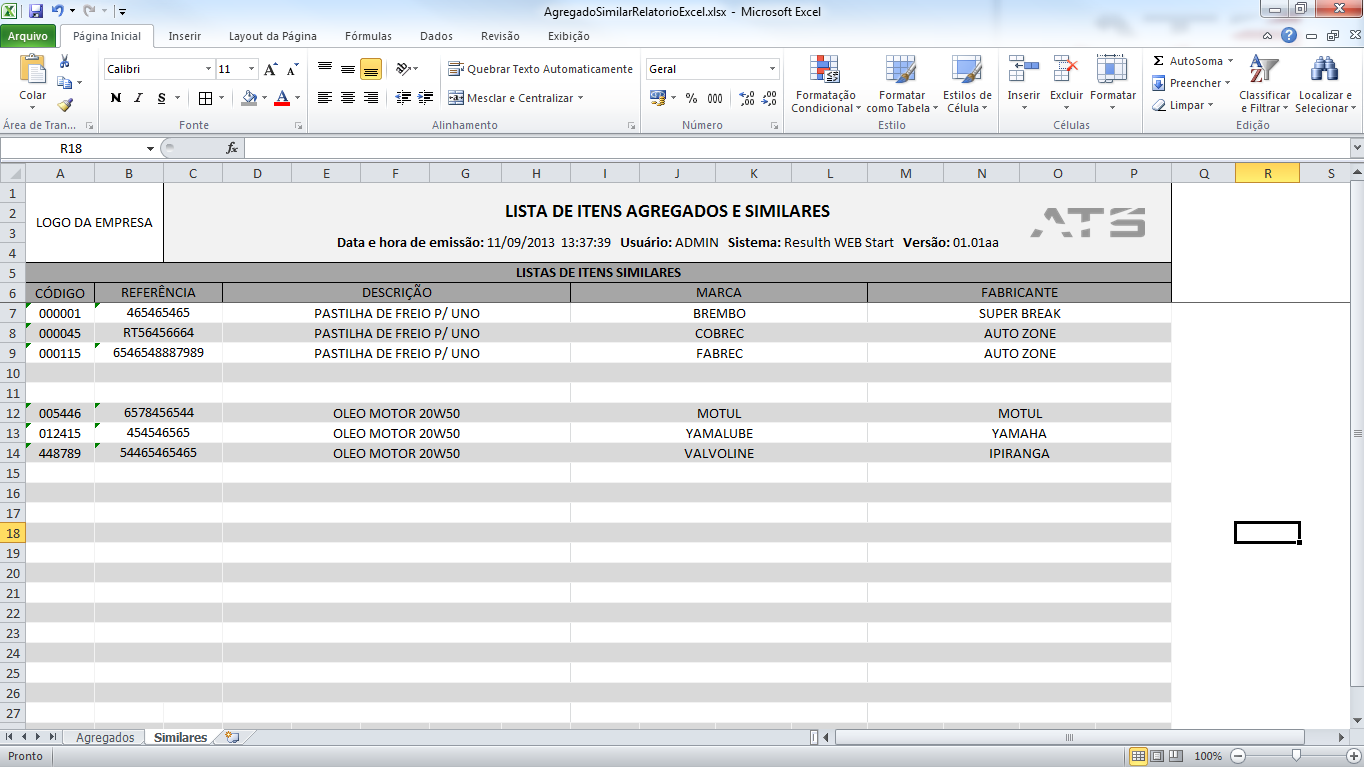Expand the Name Box dropdown arrow

[151, 148]
